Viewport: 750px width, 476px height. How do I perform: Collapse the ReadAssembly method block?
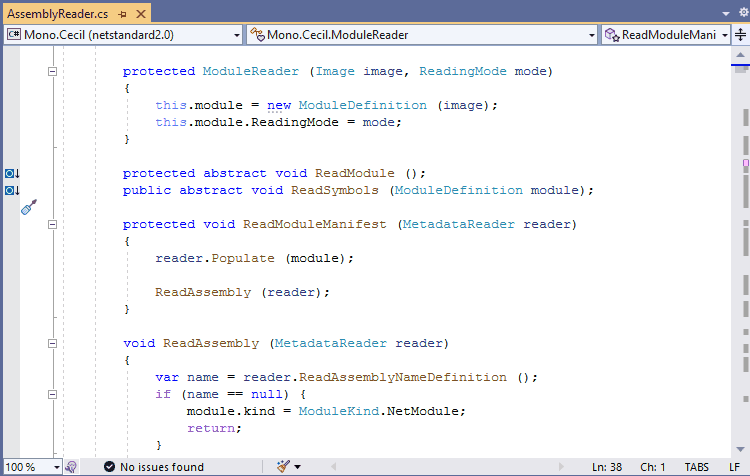(51, 343)
